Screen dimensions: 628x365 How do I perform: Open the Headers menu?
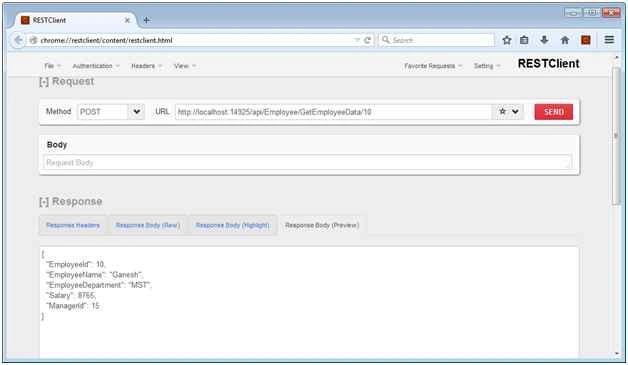[146, 66]
